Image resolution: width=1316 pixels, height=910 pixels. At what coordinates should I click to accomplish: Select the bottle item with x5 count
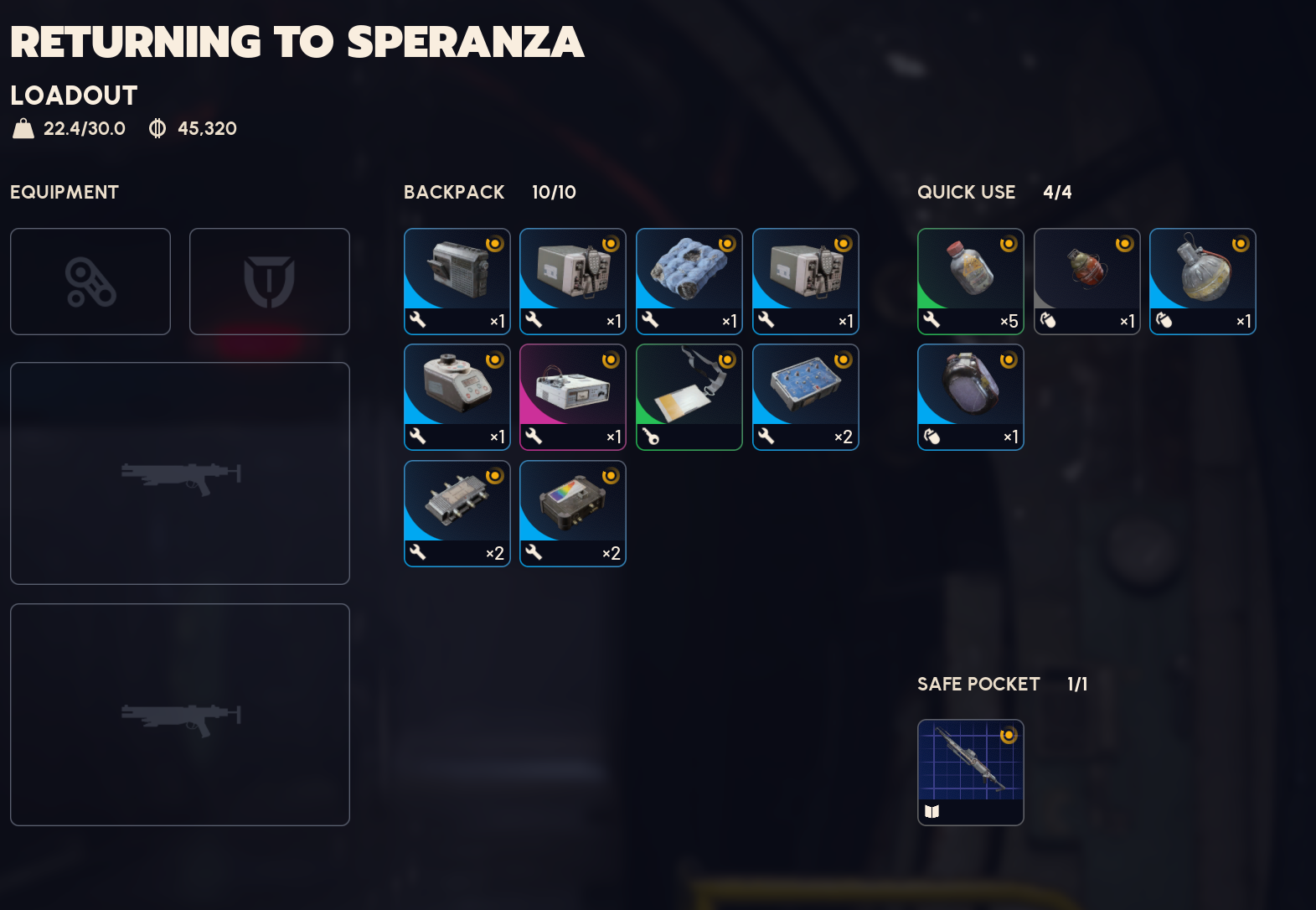click(971, 282)
